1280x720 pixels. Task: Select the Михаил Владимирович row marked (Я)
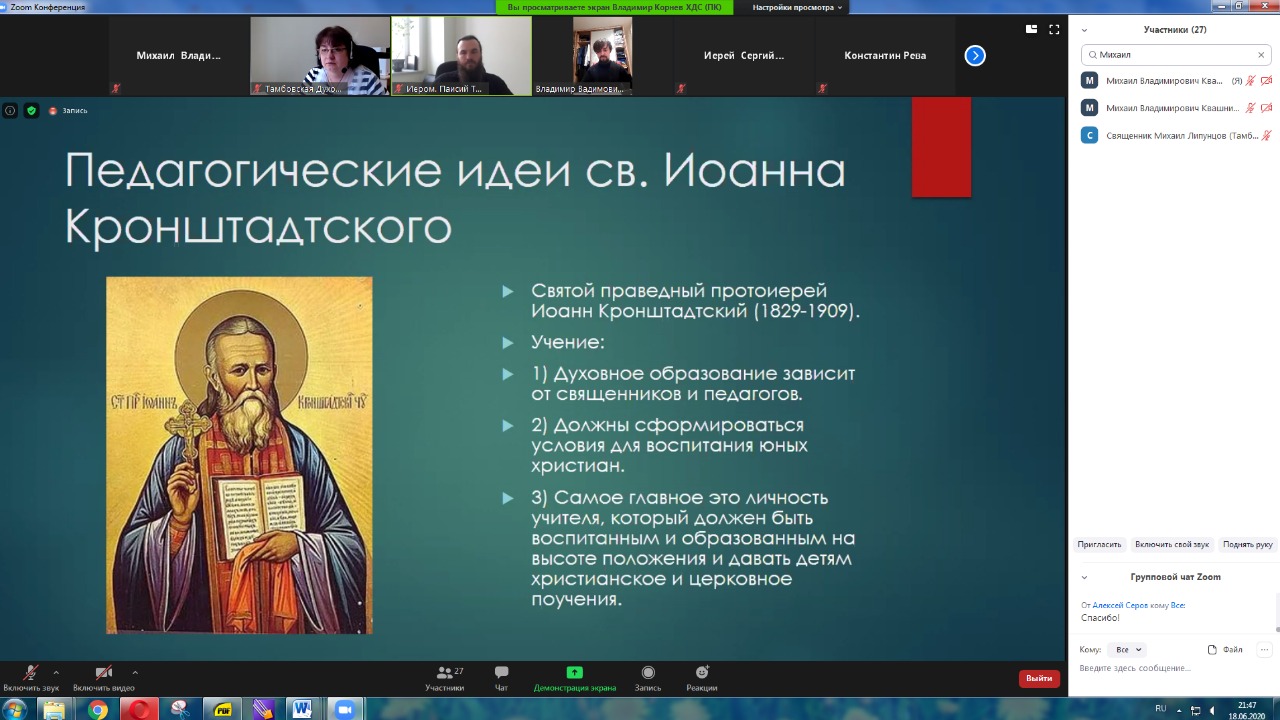1176,81
